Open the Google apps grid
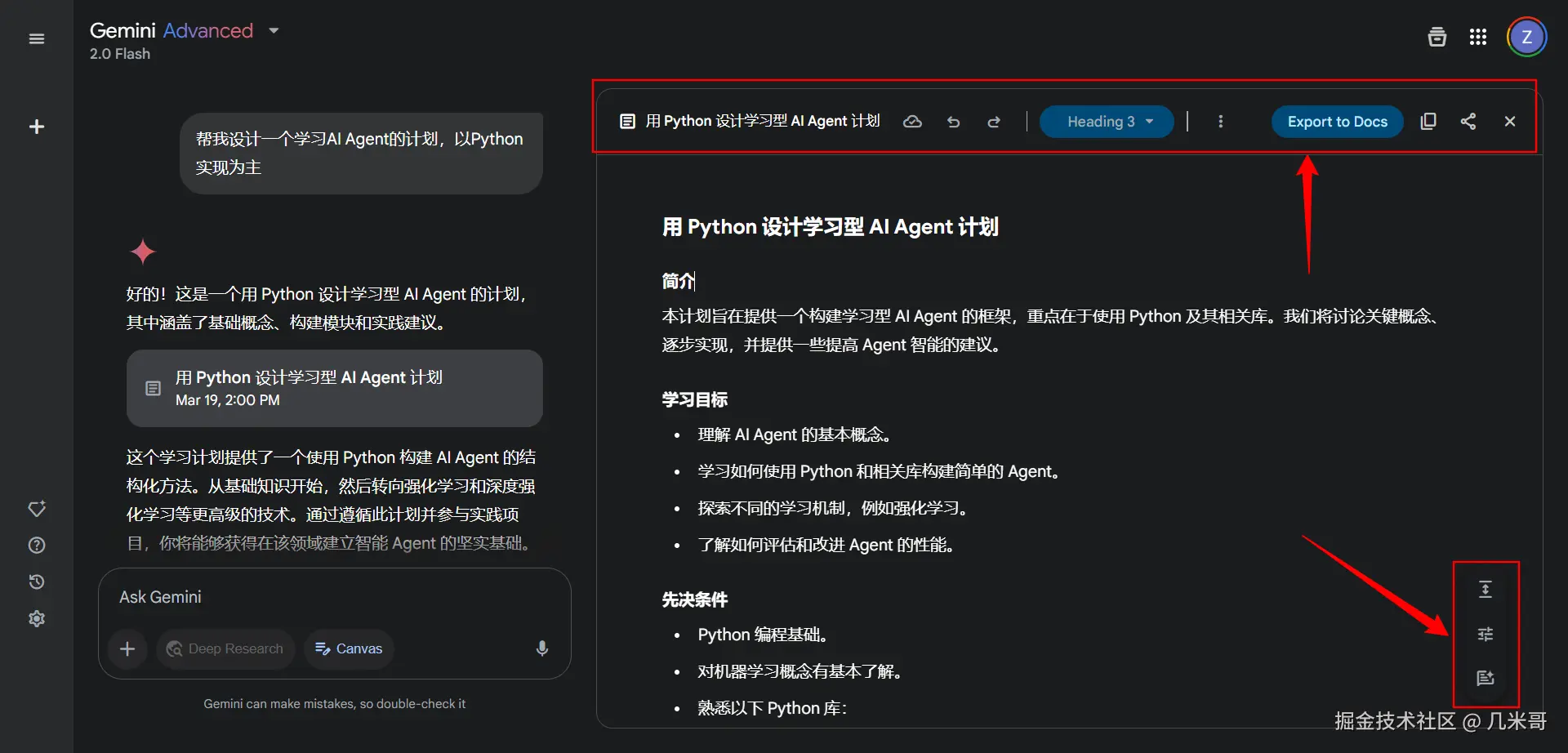This screenshot has width=1568, height=753. 1478,37
